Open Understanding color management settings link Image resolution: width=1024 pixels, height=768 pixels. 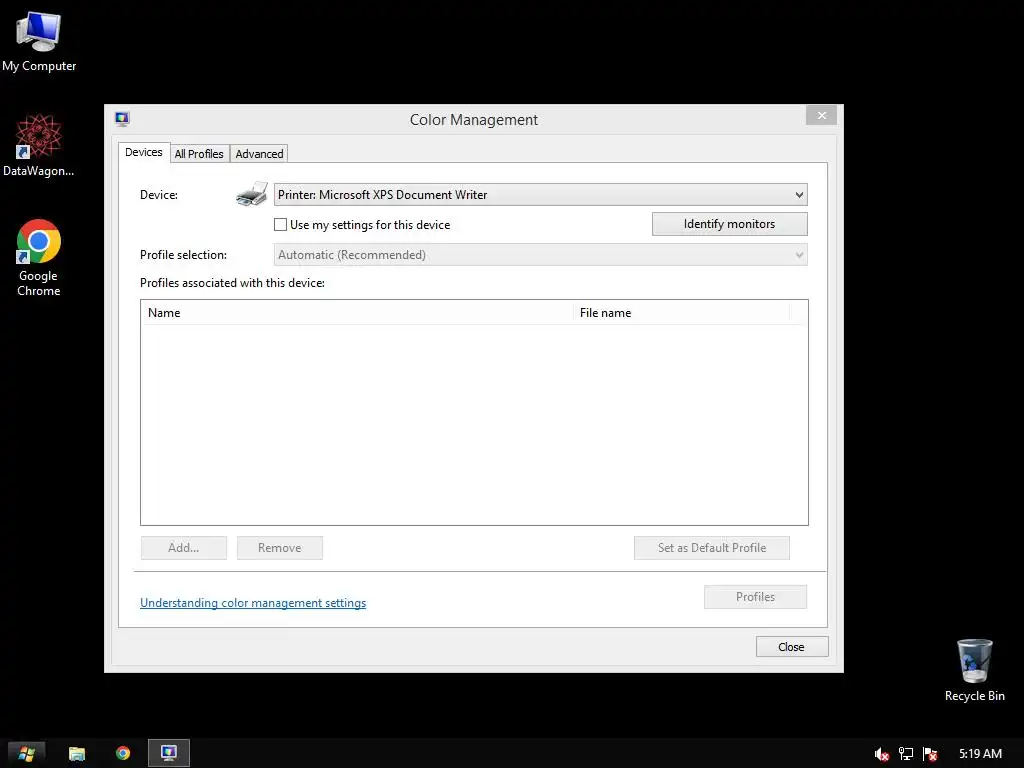click(x=253, y=603)
